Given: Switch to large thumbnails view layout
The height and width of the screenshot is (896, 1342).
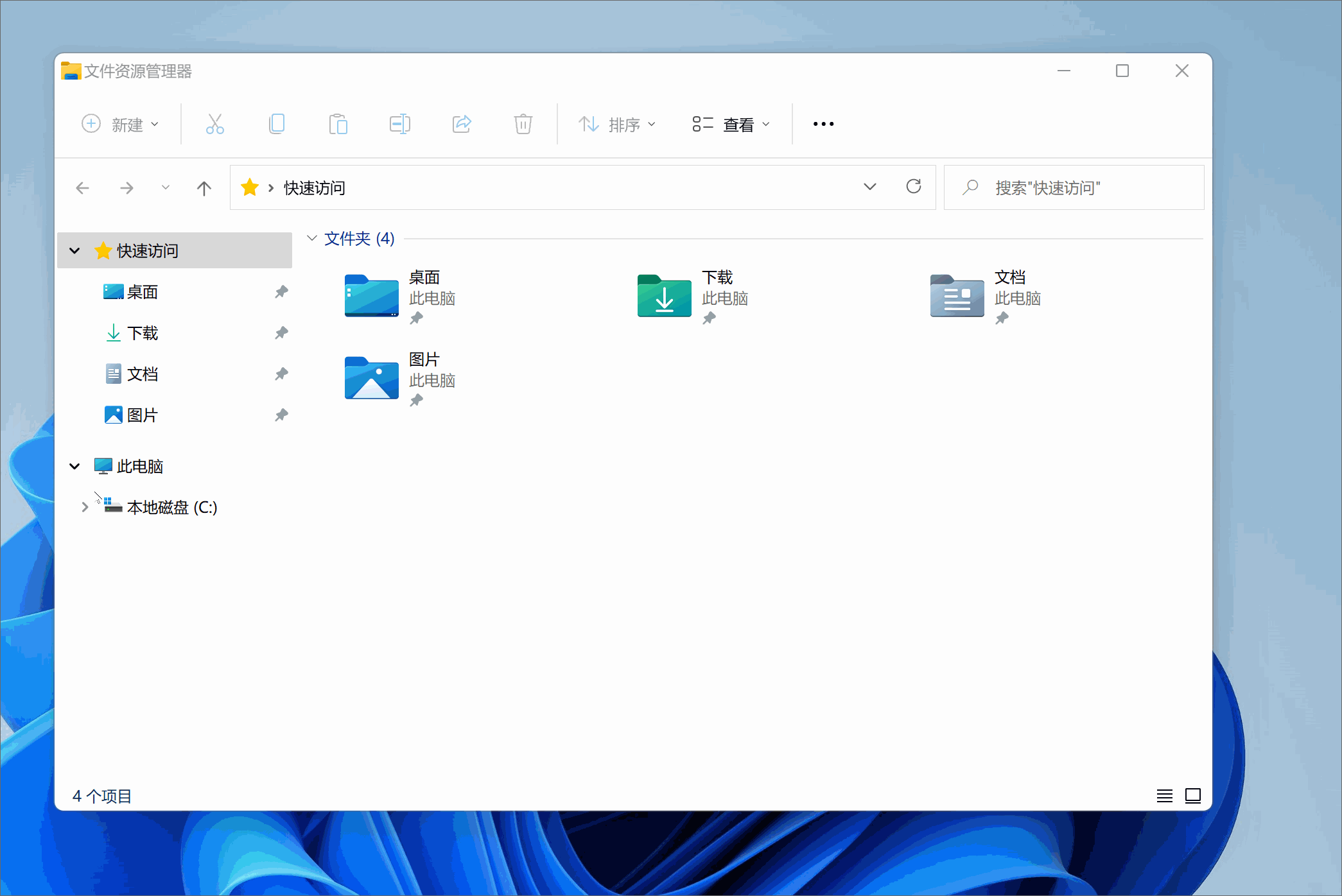Looking at the screenshot, I should pyautogui.click(x=1193, y=796).
